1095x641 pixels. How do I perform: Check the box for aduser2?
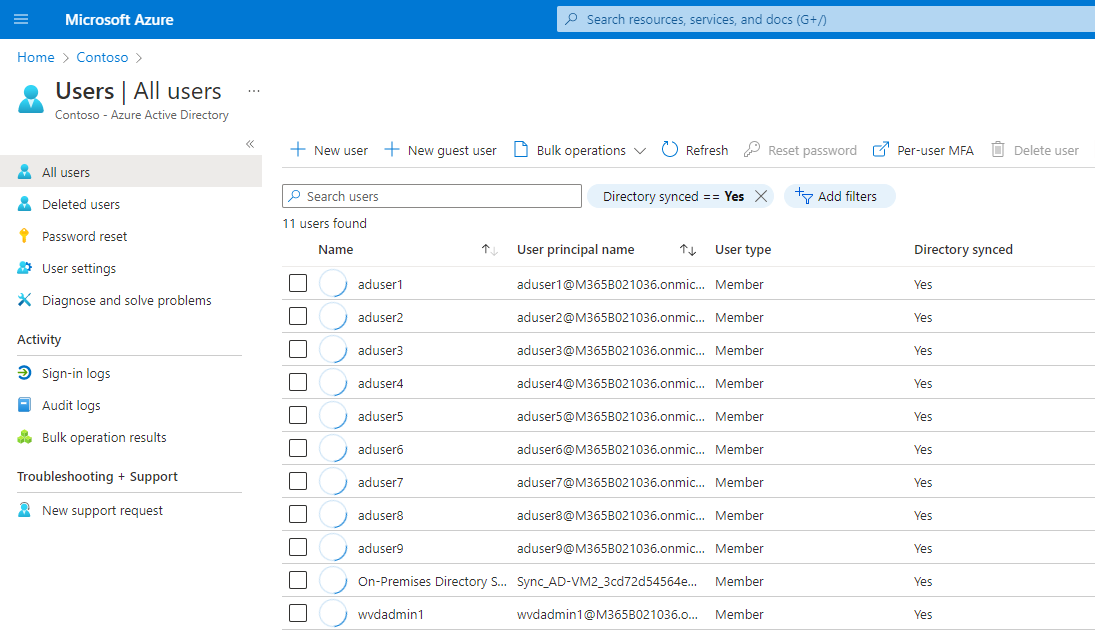298,316
